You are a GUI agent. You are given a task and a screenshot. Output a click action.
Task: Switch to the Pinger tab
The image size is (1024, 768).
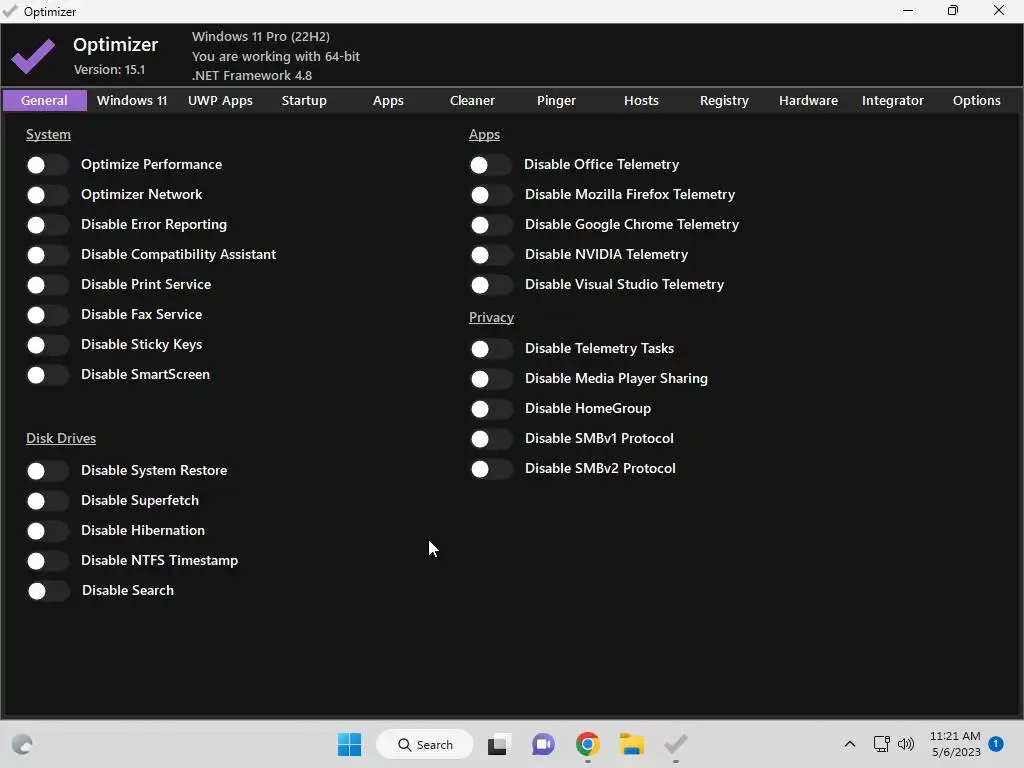coord(556,101)
